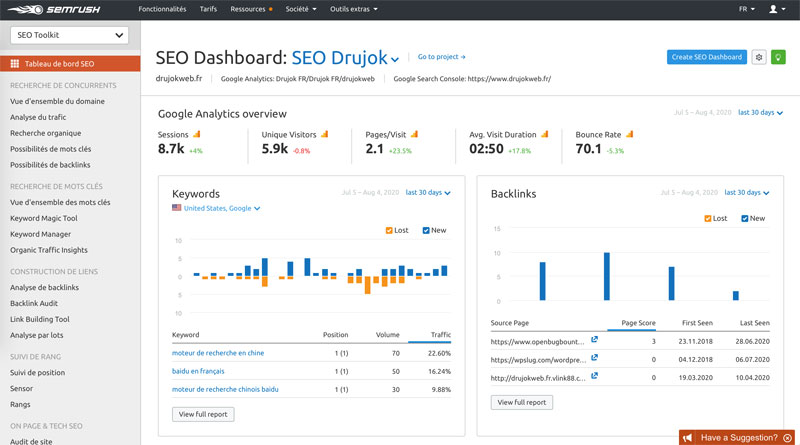Uncheck New checkbox in Keywords chart
Screen dimensions: 800x445
(426, 231)
